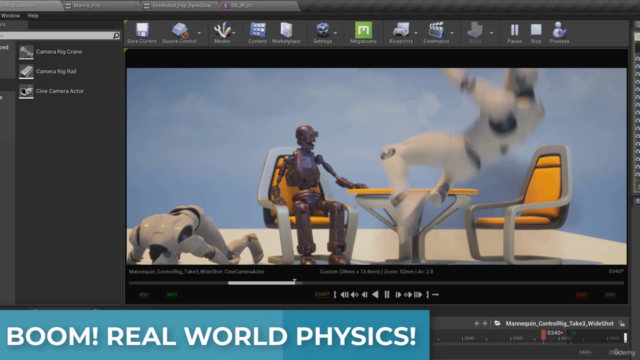Step to previous key in viewport transport
640x360 pixels.
354,295
